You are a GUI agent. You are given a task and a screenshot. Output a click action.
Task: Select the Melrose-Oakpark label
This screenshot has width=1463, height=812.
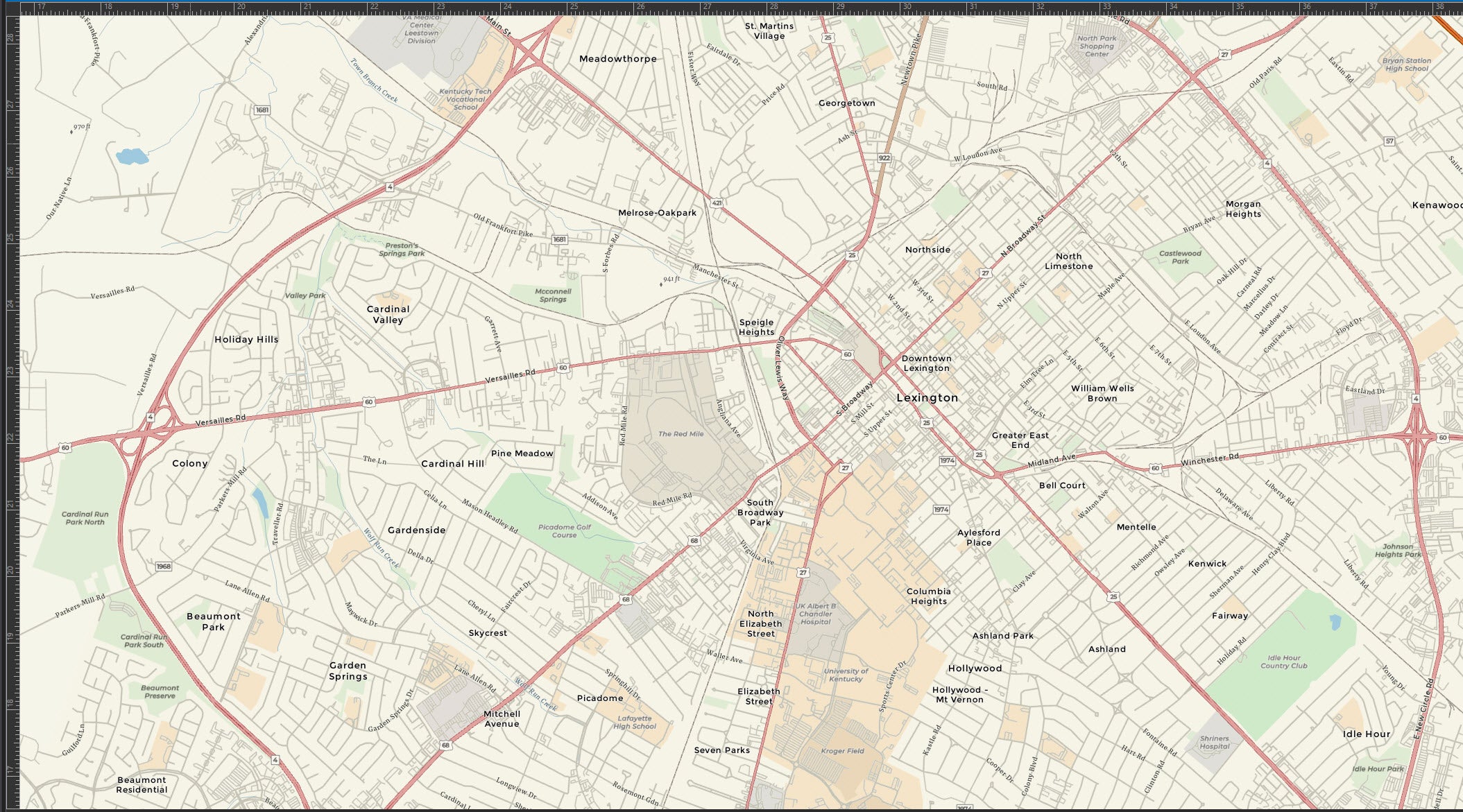657,213
